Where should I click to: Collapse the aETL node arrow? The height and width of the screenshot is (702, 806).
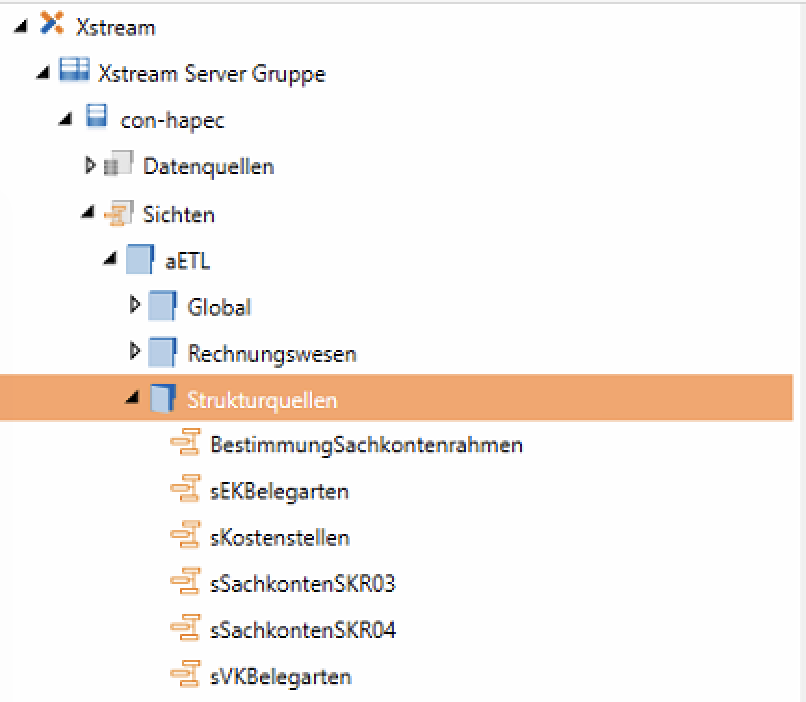pos(110,261)
